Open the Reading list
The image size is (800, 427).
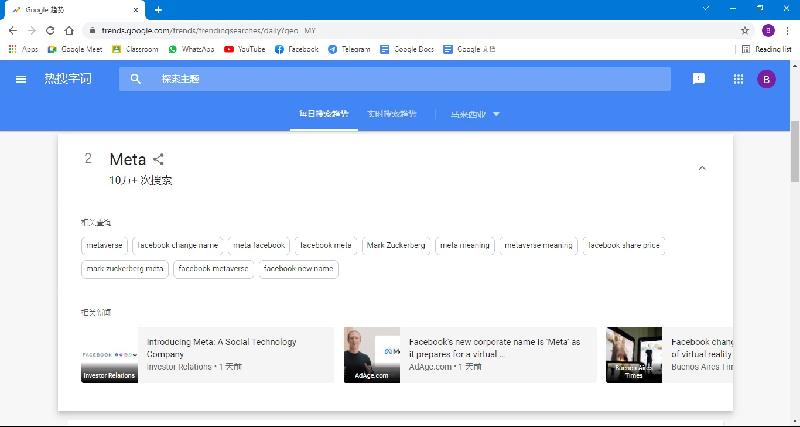coord(767,49)
